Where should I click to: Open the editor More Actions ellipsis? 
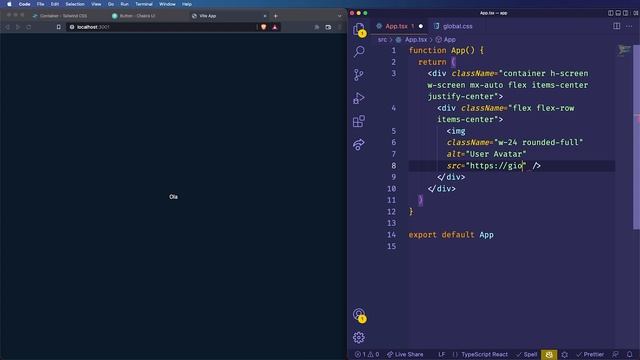click(629, 26)
